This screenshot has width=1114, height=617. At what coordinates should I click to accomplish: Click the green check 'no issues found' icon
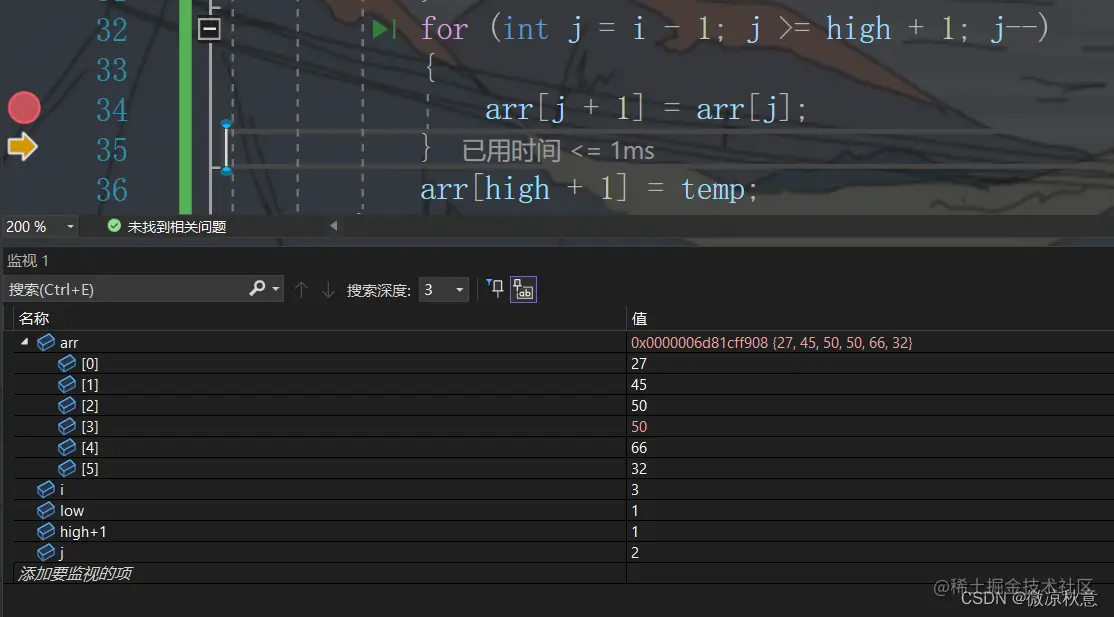(x=114, y=226)
